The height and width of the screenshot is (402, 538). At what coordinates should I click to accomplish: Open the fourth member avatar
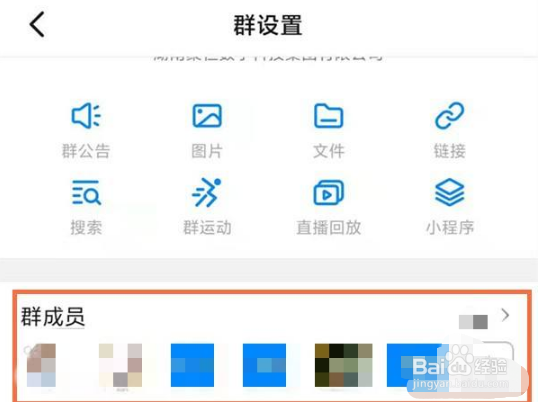click(264, 365)
